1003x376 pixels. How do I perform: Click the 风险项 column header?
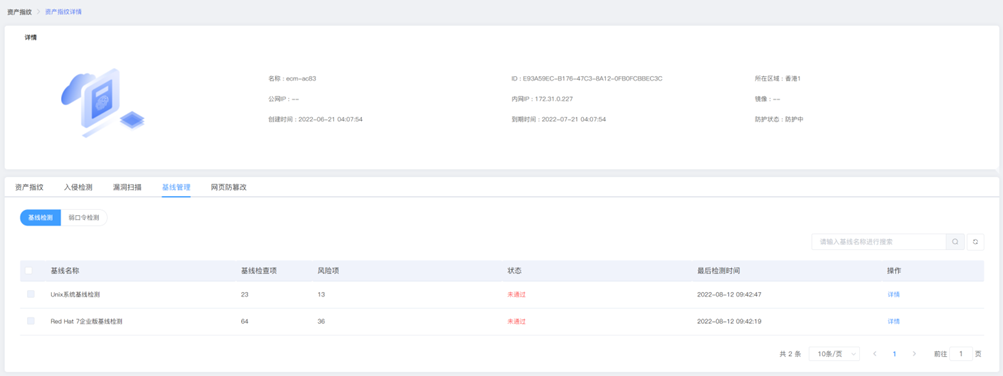tap(328, 270)
